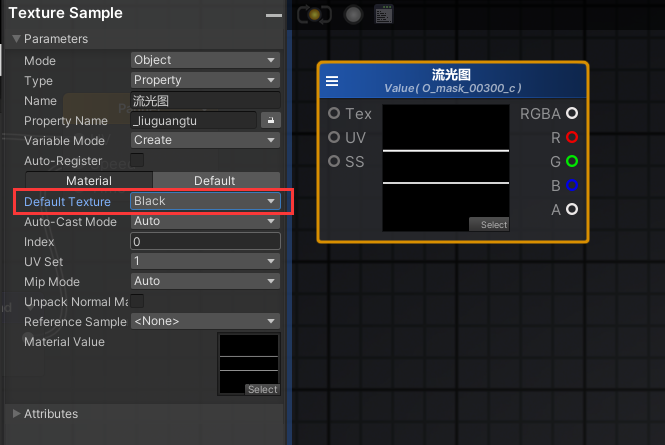665x445 pixels.
Task: Click the Default Texture label
Action: [67, 202]
